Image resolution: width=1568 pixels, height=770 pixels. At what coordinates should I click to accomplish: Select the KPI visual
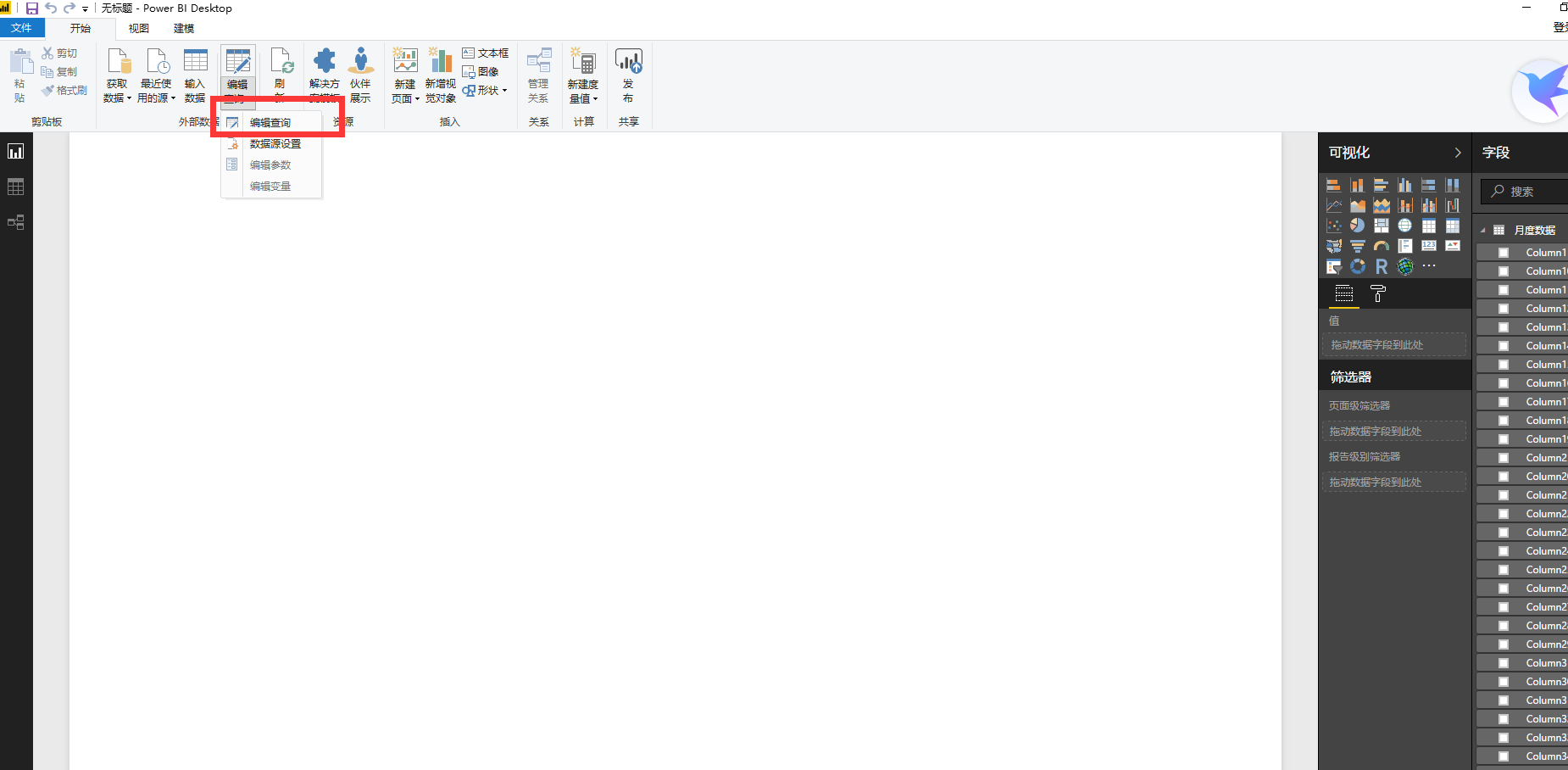coord(1453,246)
